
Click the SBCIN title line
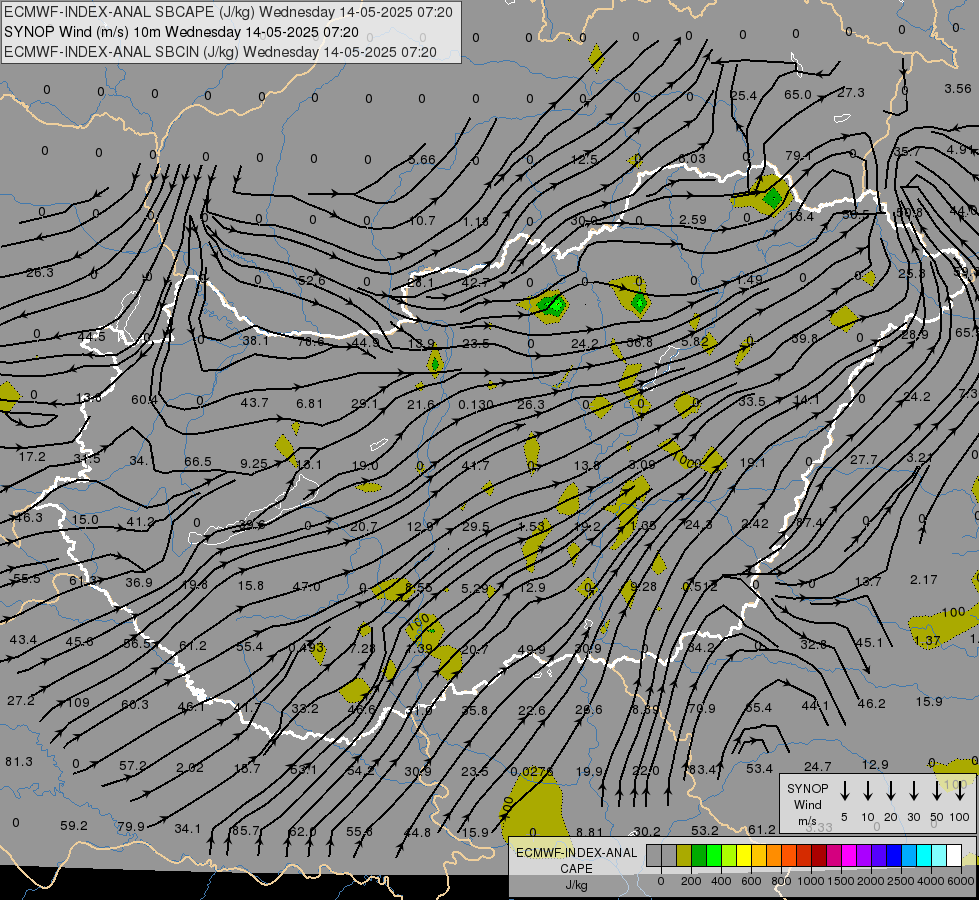click(x=220, y=52)
